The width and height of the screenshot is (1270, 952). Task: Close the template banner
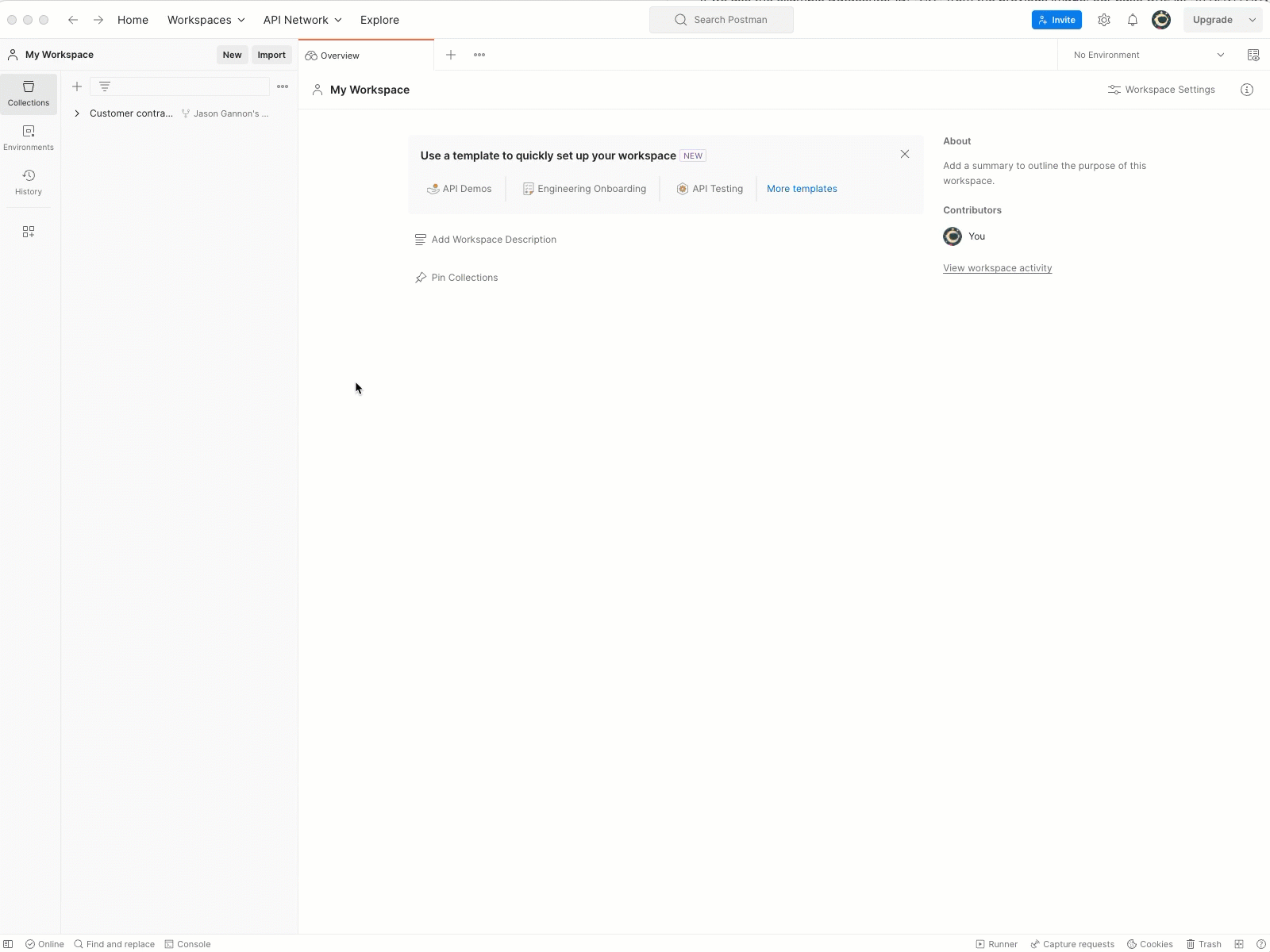coord(905,154)
